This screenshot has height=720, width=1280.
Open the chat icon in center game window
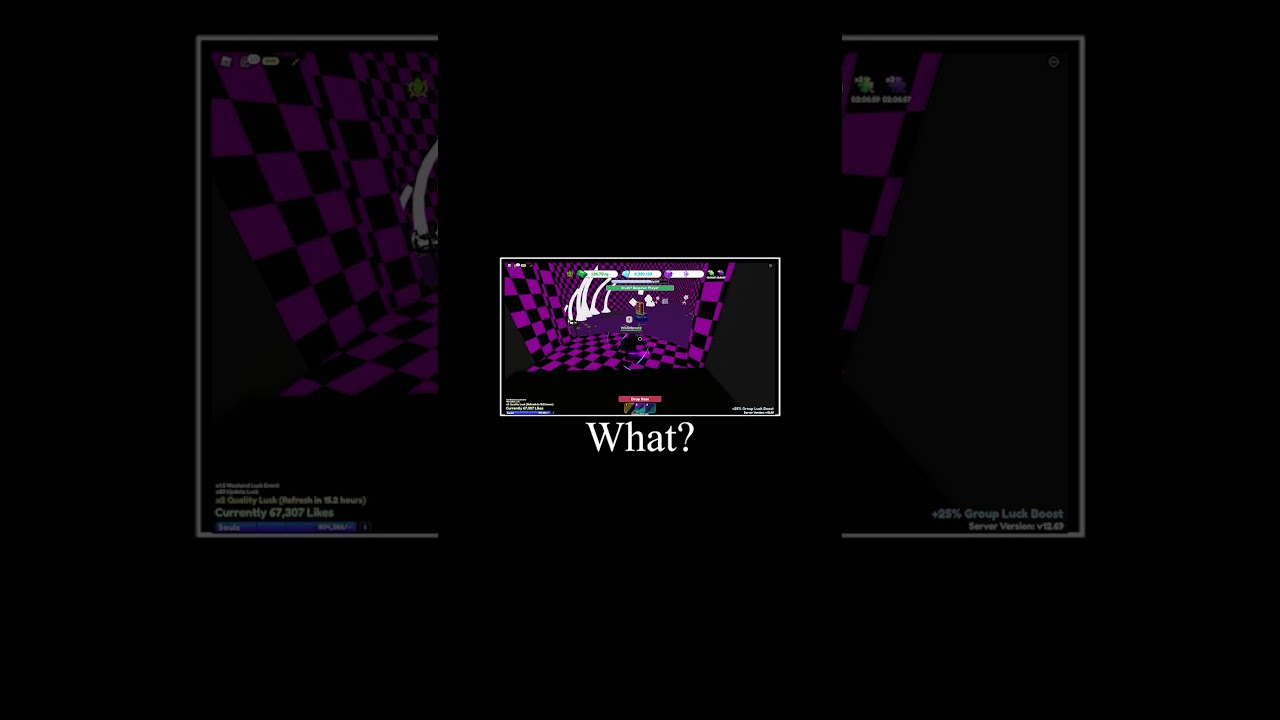517,265
